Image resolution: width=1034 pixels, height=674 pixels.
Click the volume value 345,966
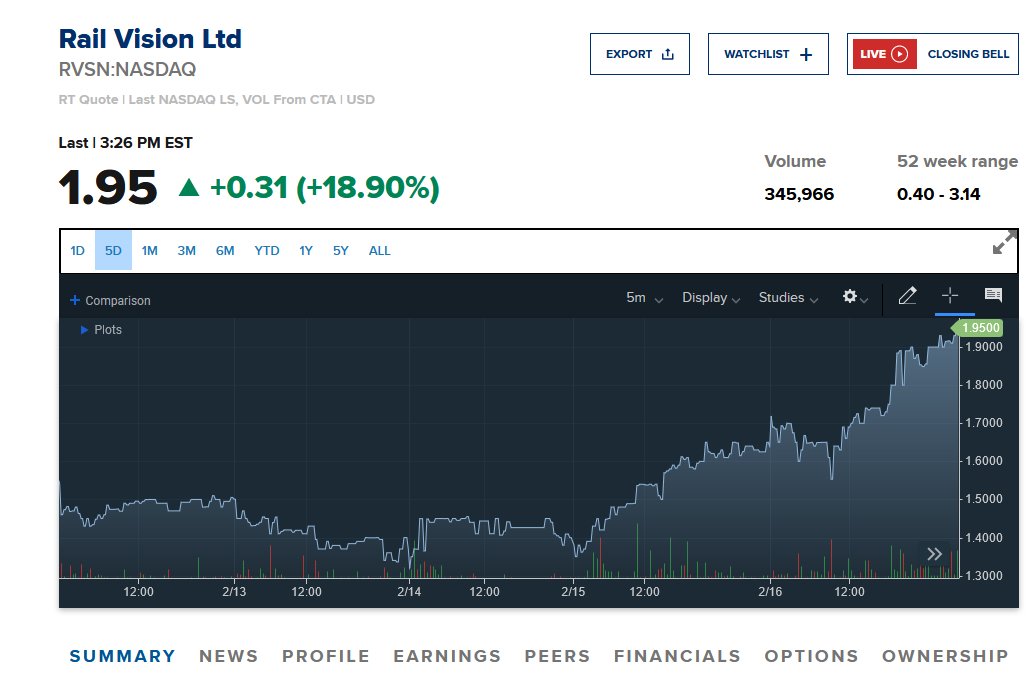(799, 194)
